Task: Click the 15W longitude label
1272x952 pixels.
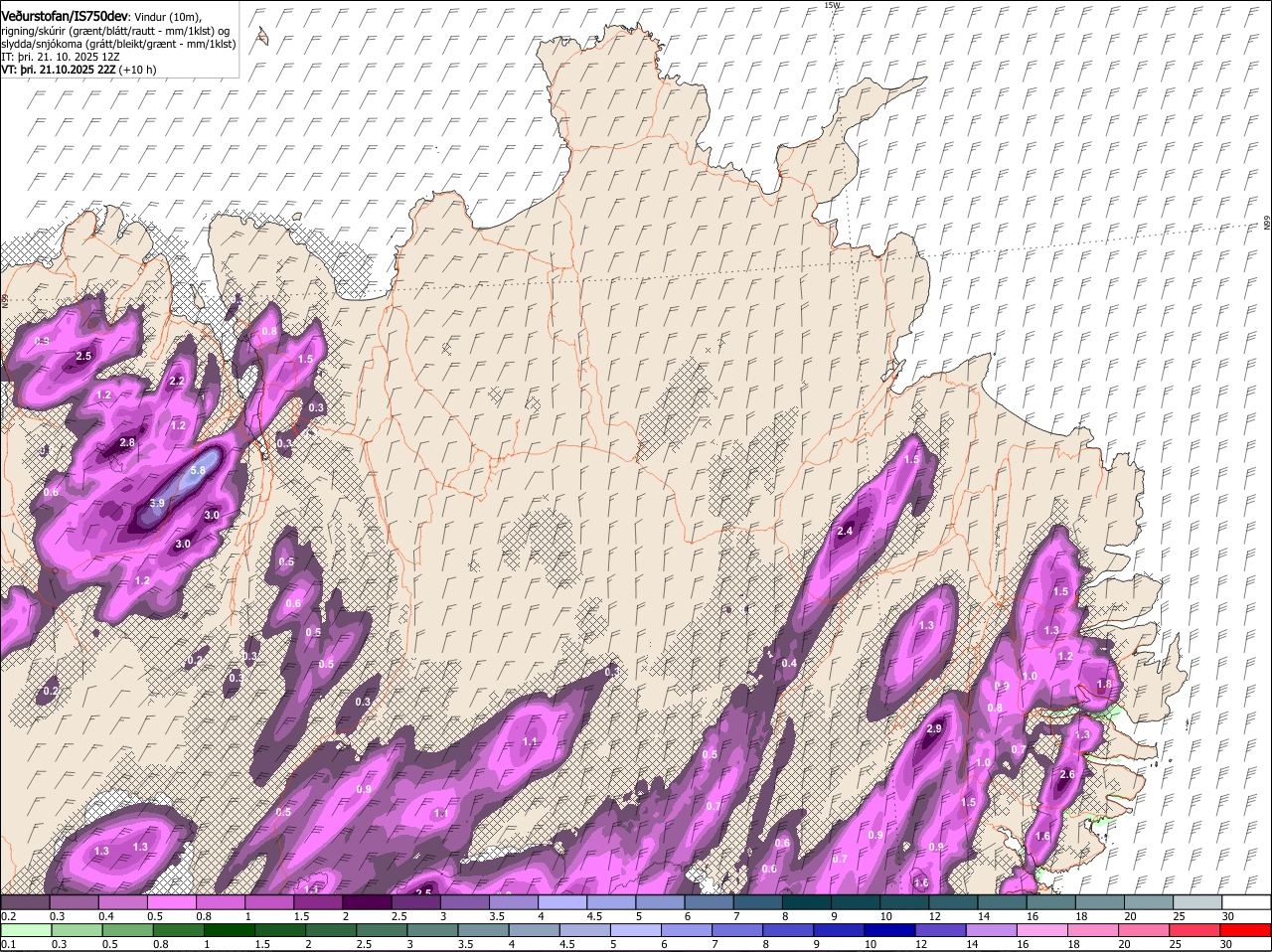Action: point(833,5)
